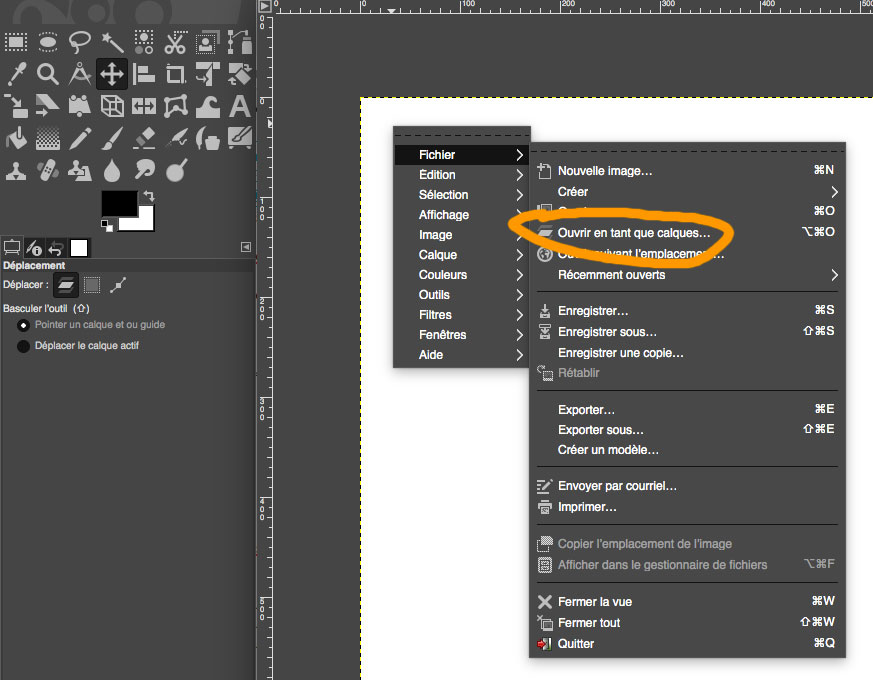Pick the Fuzzy Select magic wand tool
873x680 pixels.
point(112,42)
